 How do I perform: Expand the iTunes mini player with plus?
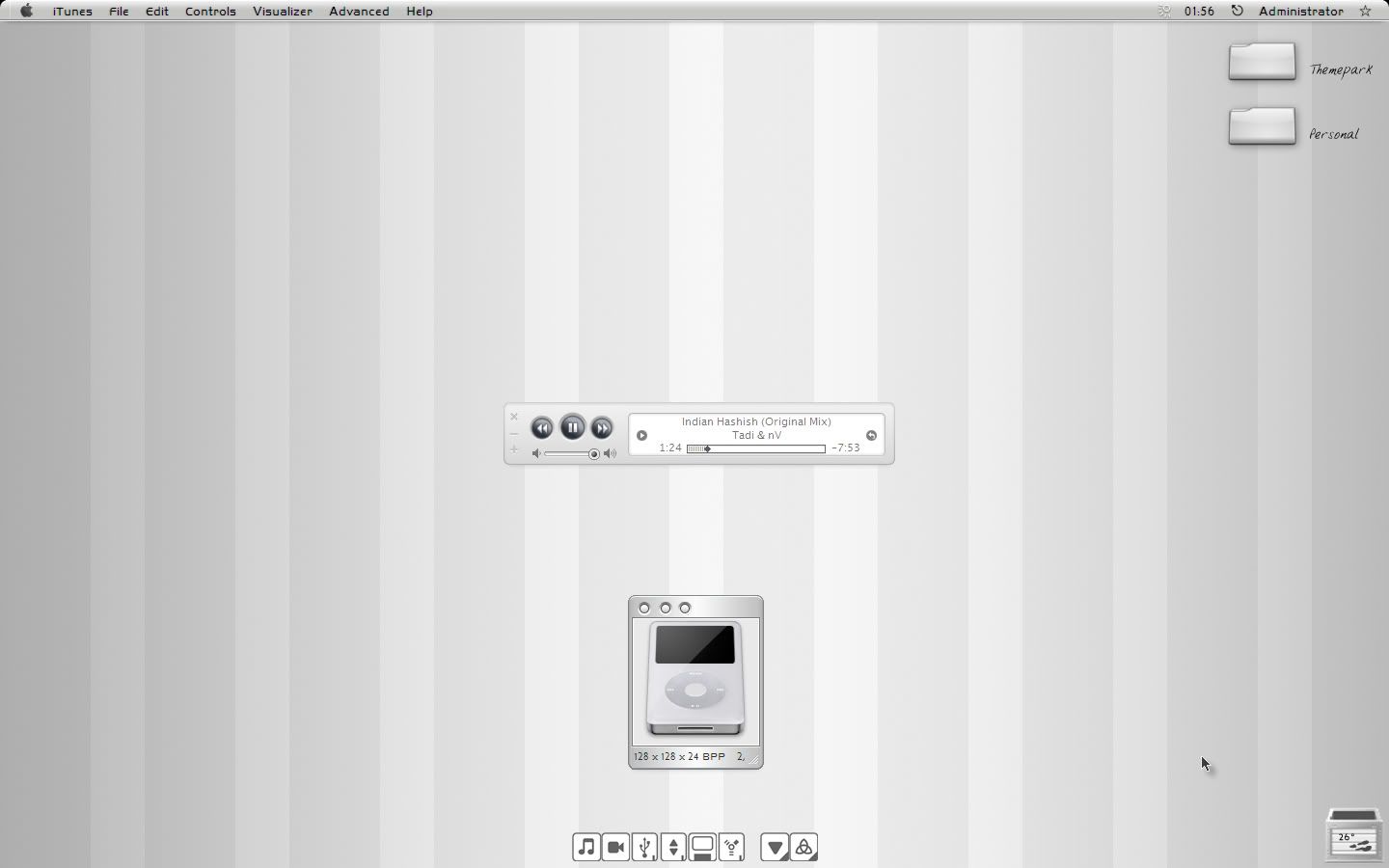(x=514, y=450)
